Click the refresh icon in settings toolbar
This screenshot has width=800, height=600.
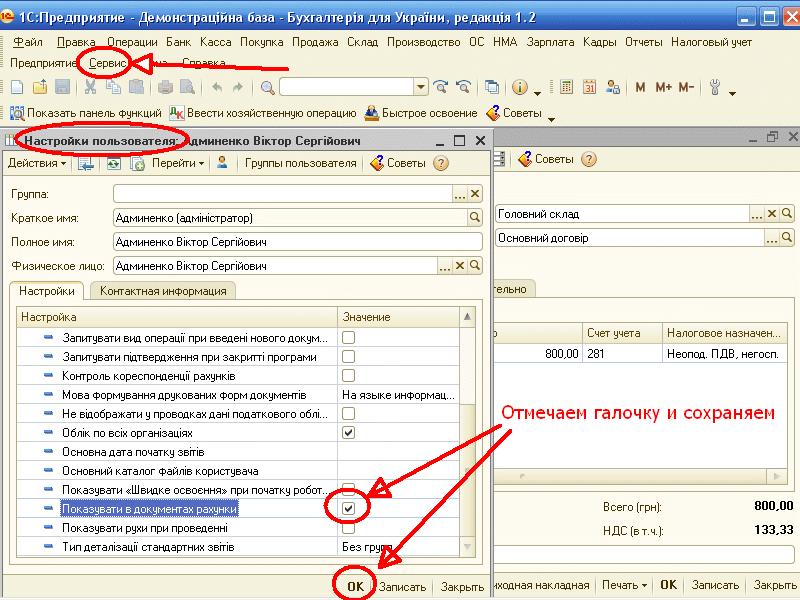coord(113,163)
